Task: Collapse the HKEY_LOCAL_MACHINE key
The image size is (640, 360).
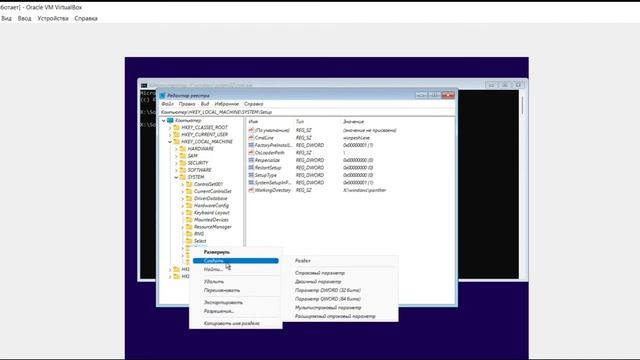Action: point(170,142)
